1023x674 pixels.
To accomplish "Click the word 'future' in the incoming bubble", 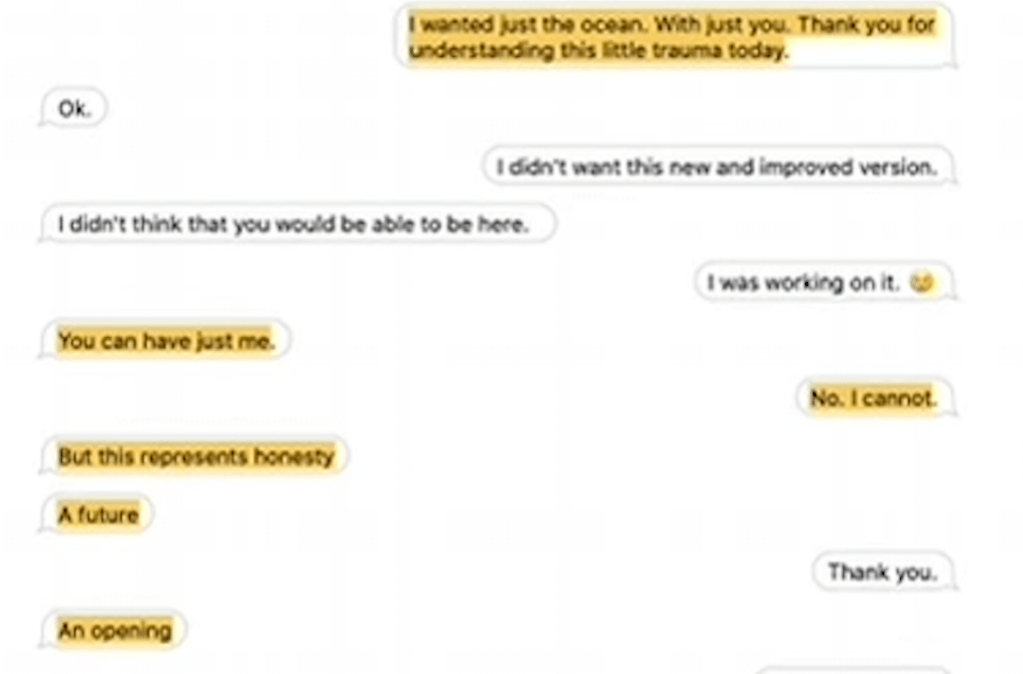I will pos(108,514).
